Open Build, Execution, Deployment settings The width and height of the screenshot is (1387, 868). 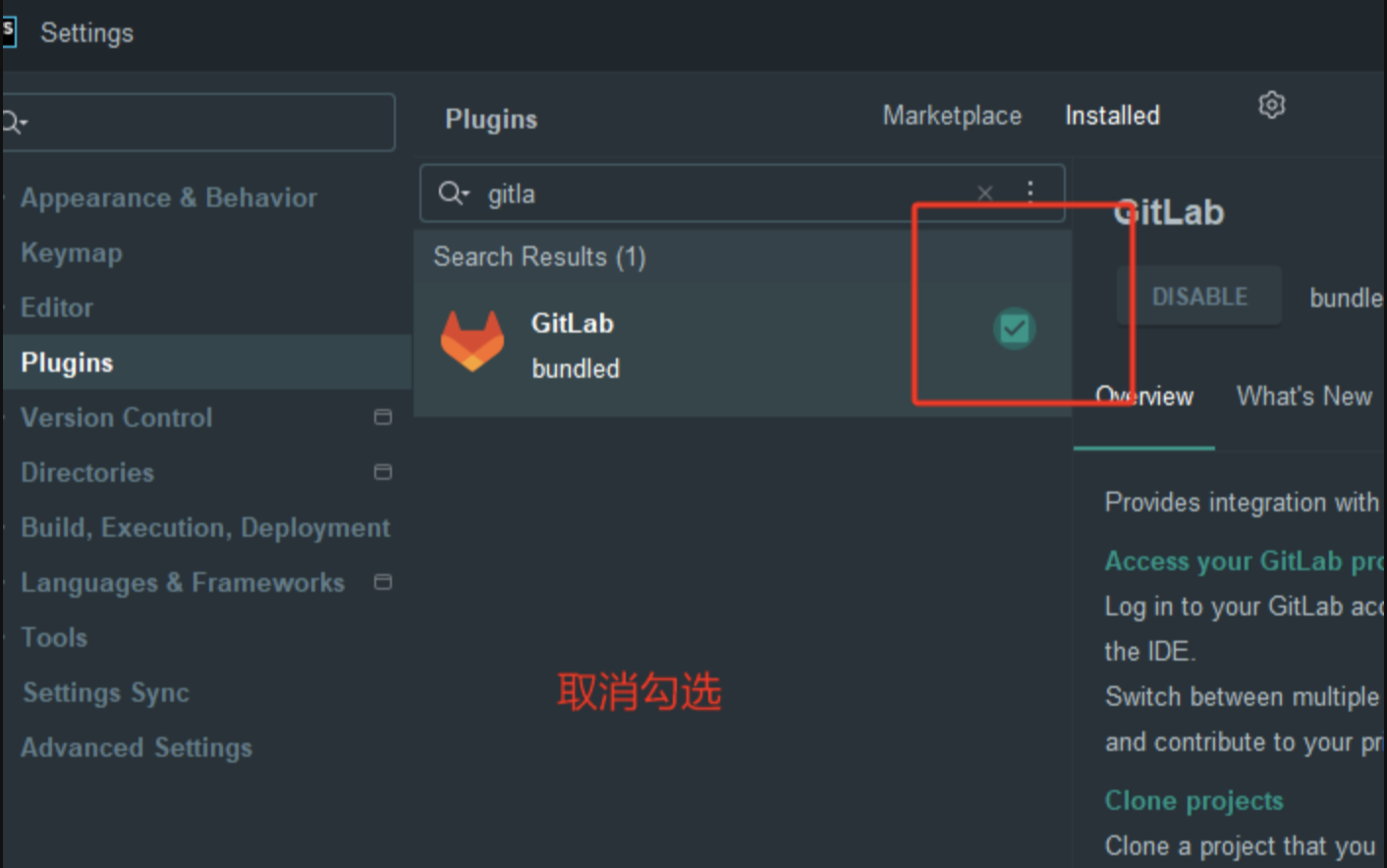(205, 528)
